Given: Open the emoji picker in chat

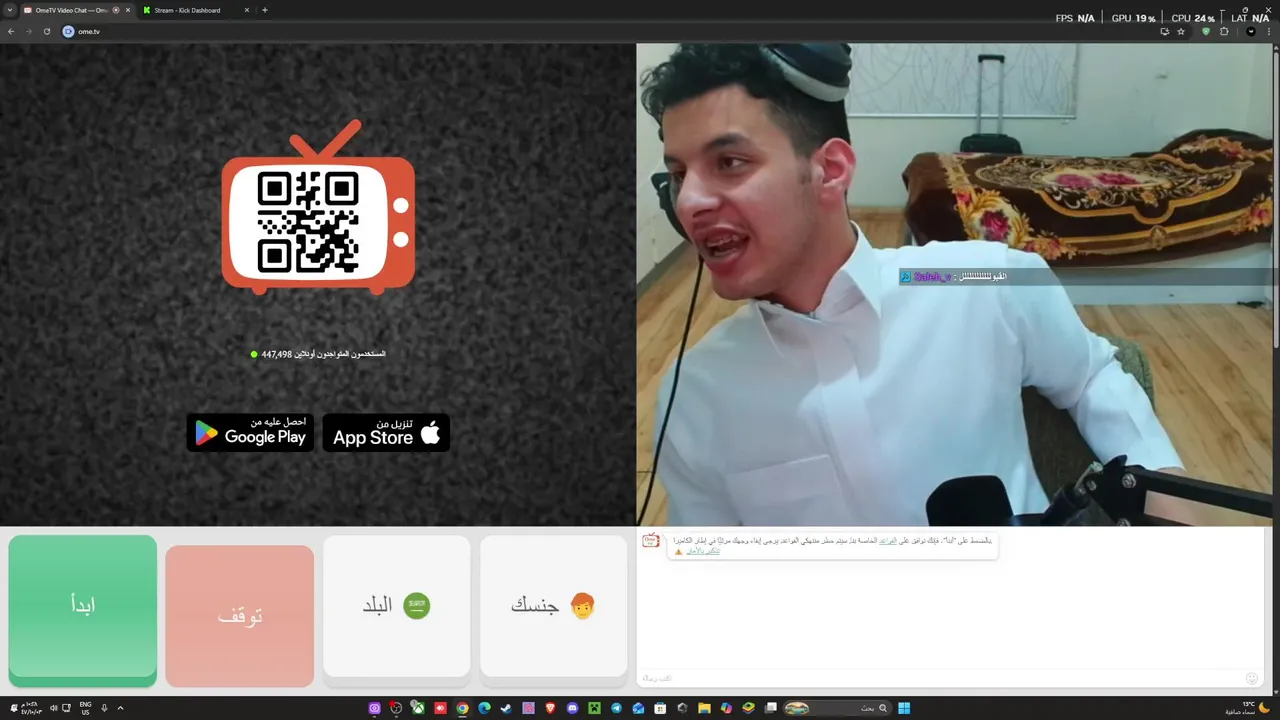Looking at the screenshot, I should coord(1252,678).
